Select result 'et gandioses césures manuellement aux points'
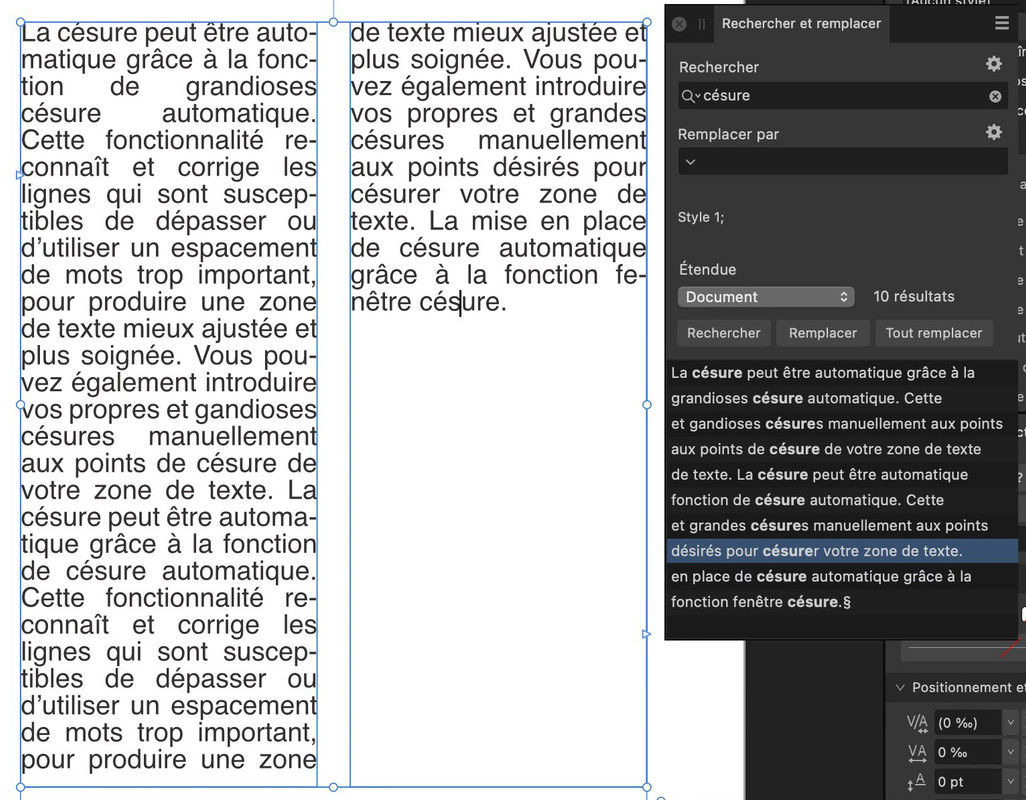 (x=841, y=424)
